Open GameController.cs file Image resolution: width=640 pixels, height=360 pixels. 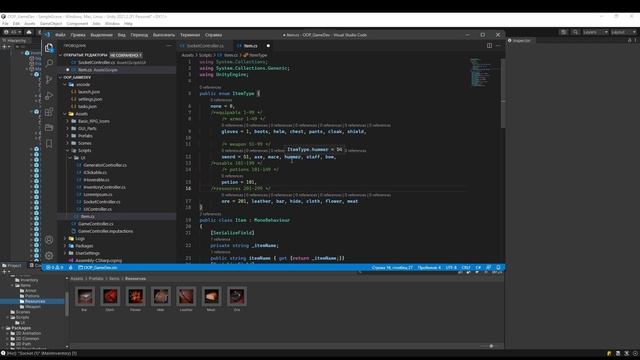(96, 224)
